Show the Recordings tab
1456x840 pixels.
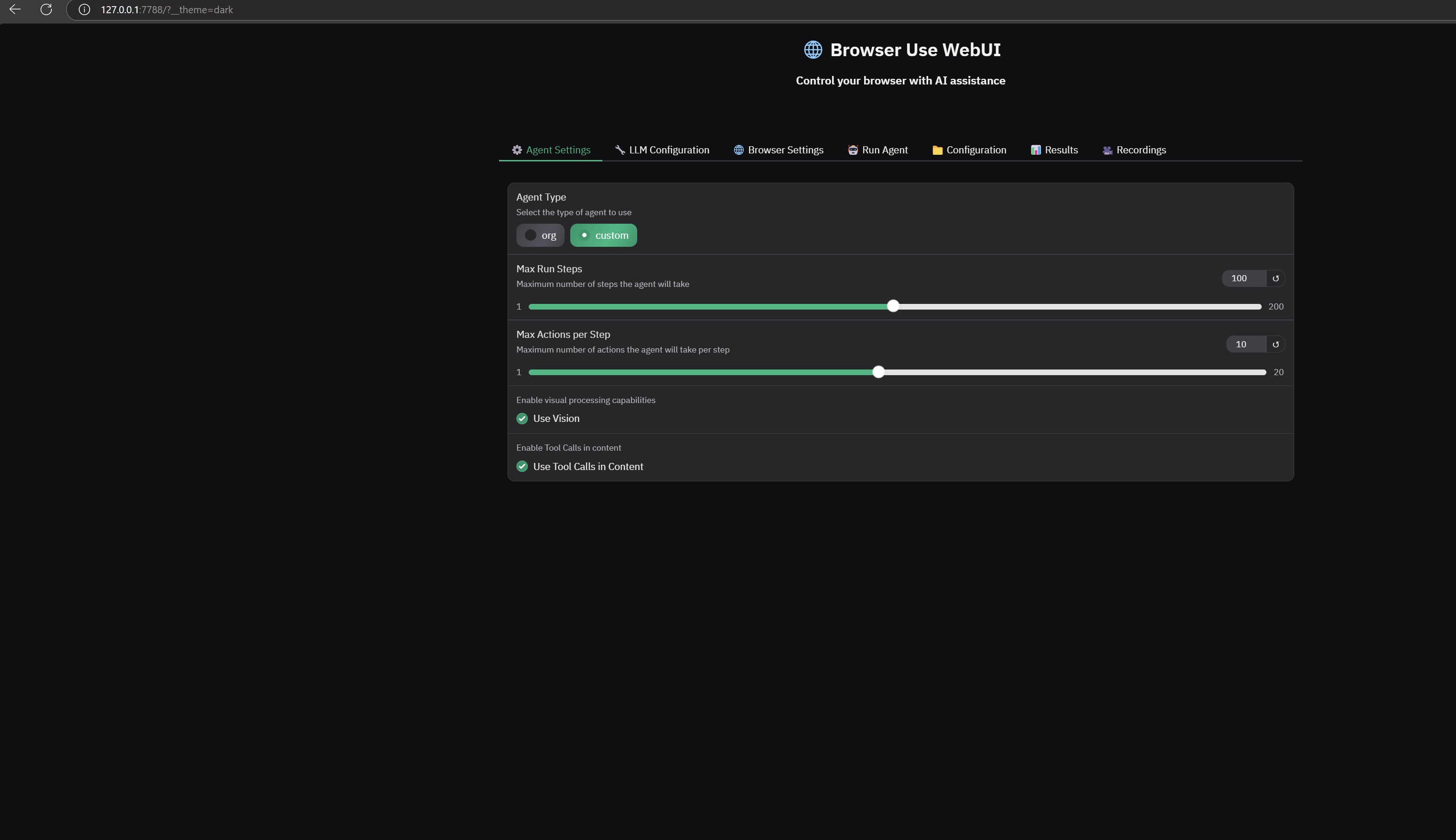tap(1134, 150)
